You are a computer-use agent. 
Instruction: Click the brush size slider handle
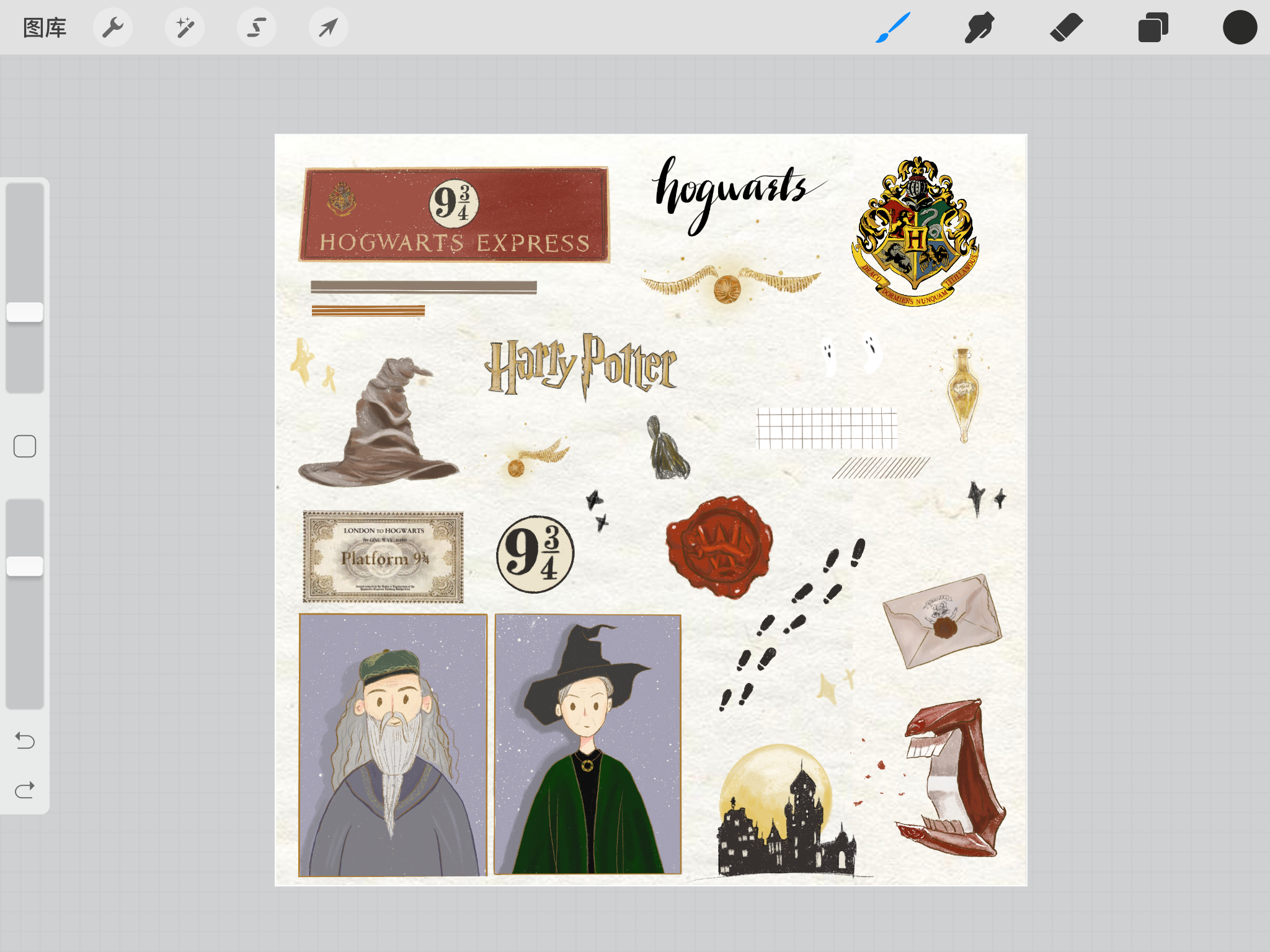pyautogui.click(x=25, y=312)
